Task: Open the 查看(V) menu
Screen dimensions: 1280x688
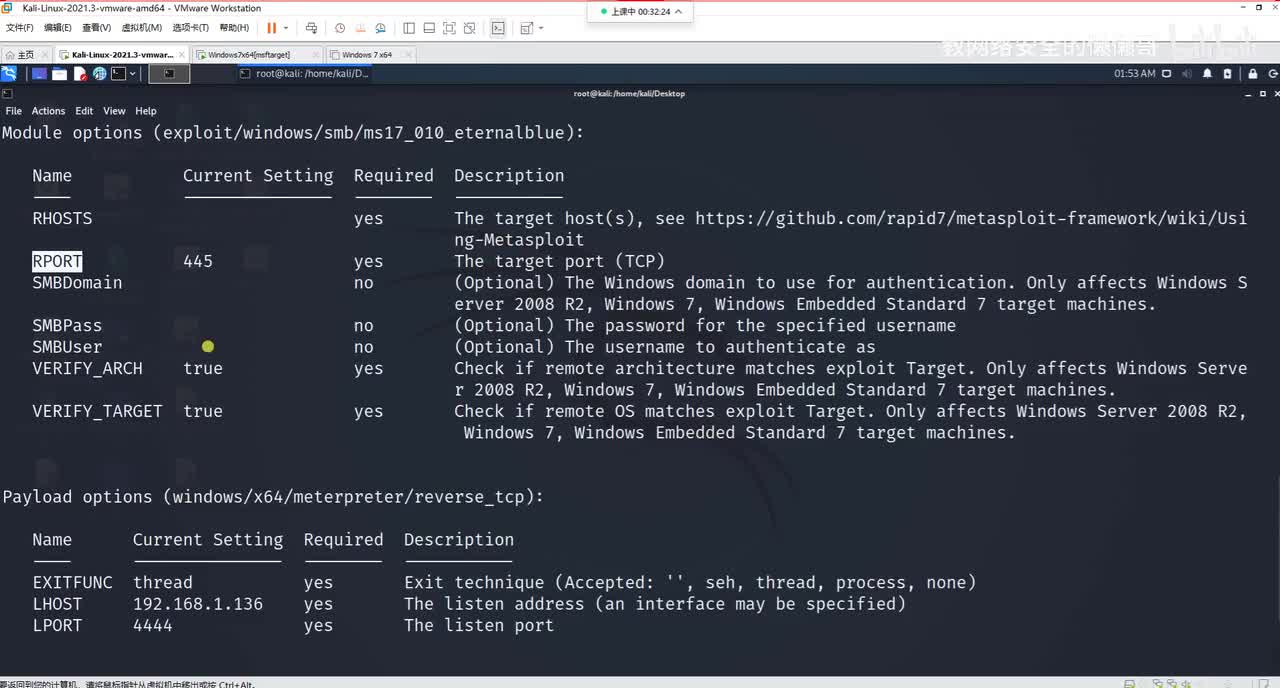Action: coord(97,28)
